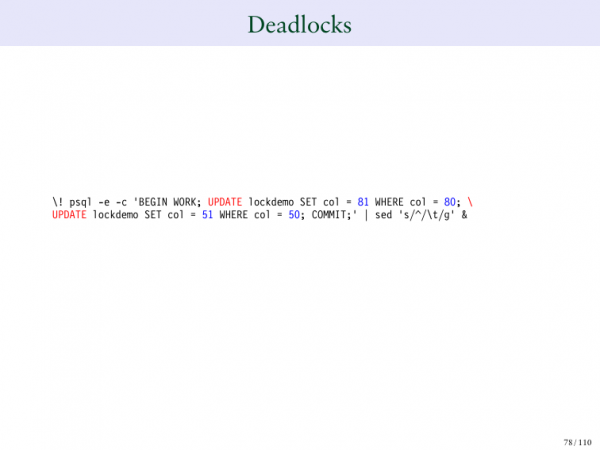This screenshot has width=600, height=450.
Task: Click the page number 78 / 110
Action: 578,441
